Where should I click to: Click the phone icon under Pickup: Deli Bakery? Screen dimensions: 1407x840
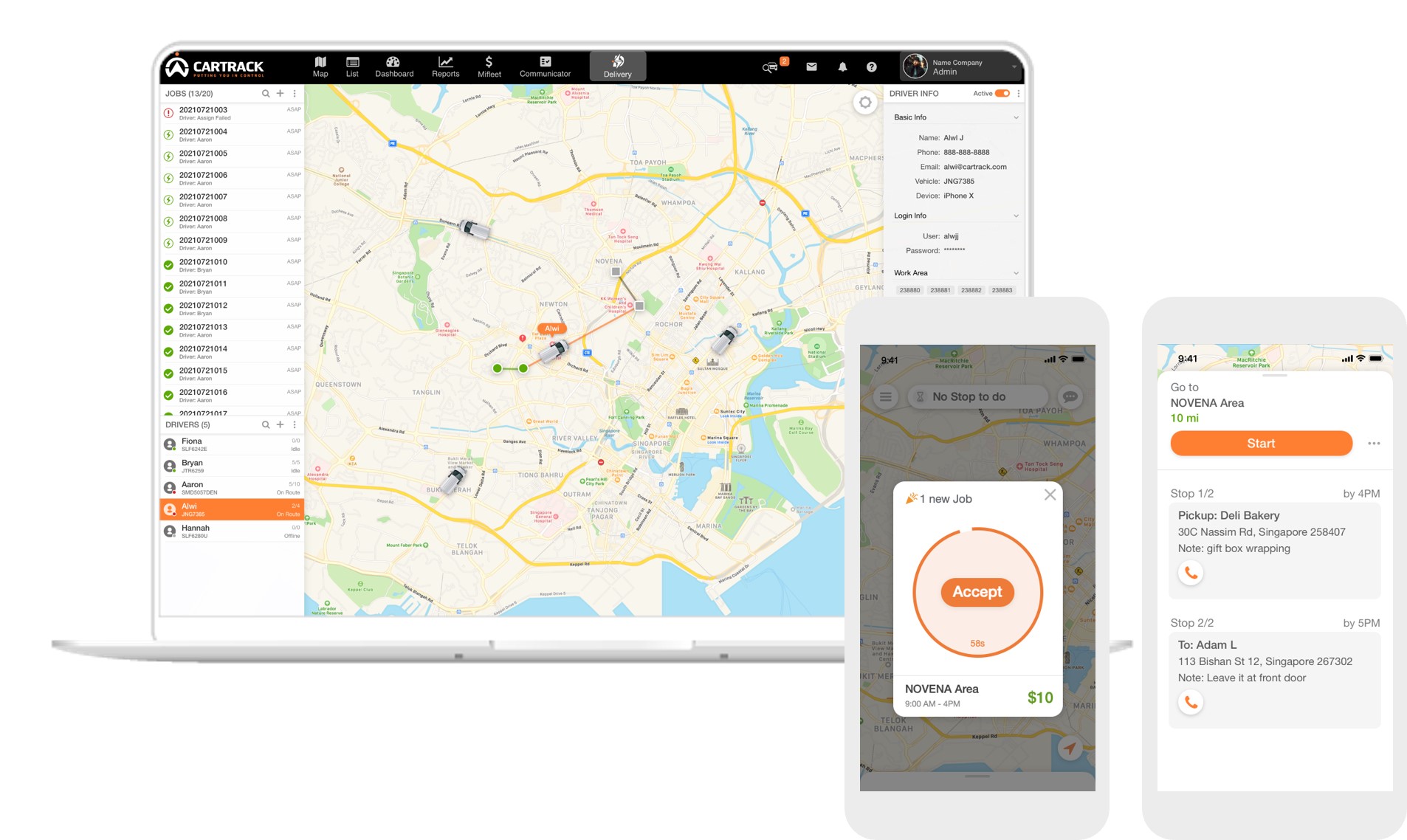[x=1191, y=572]
